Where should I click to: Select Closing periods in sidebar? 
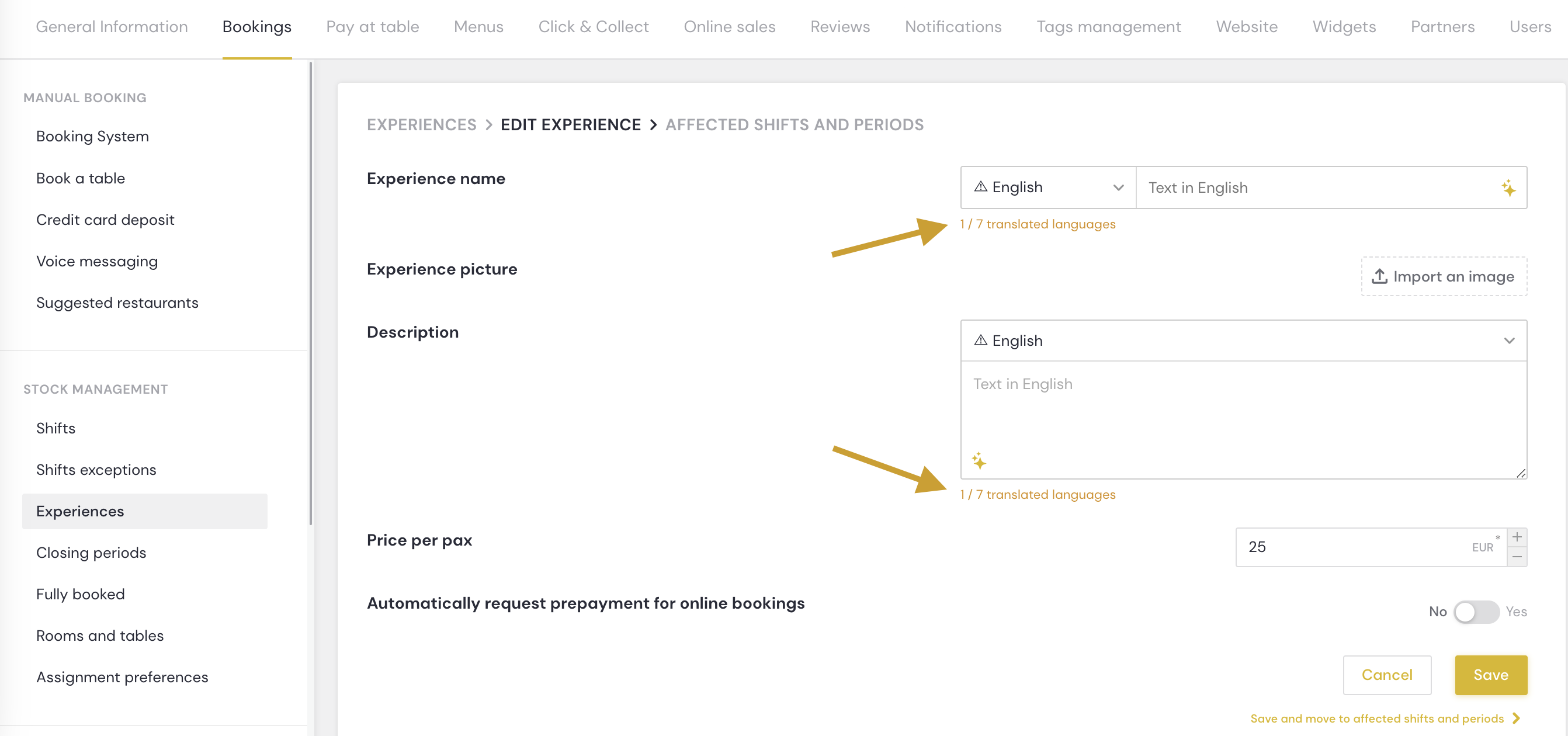[x=91, y=553]
